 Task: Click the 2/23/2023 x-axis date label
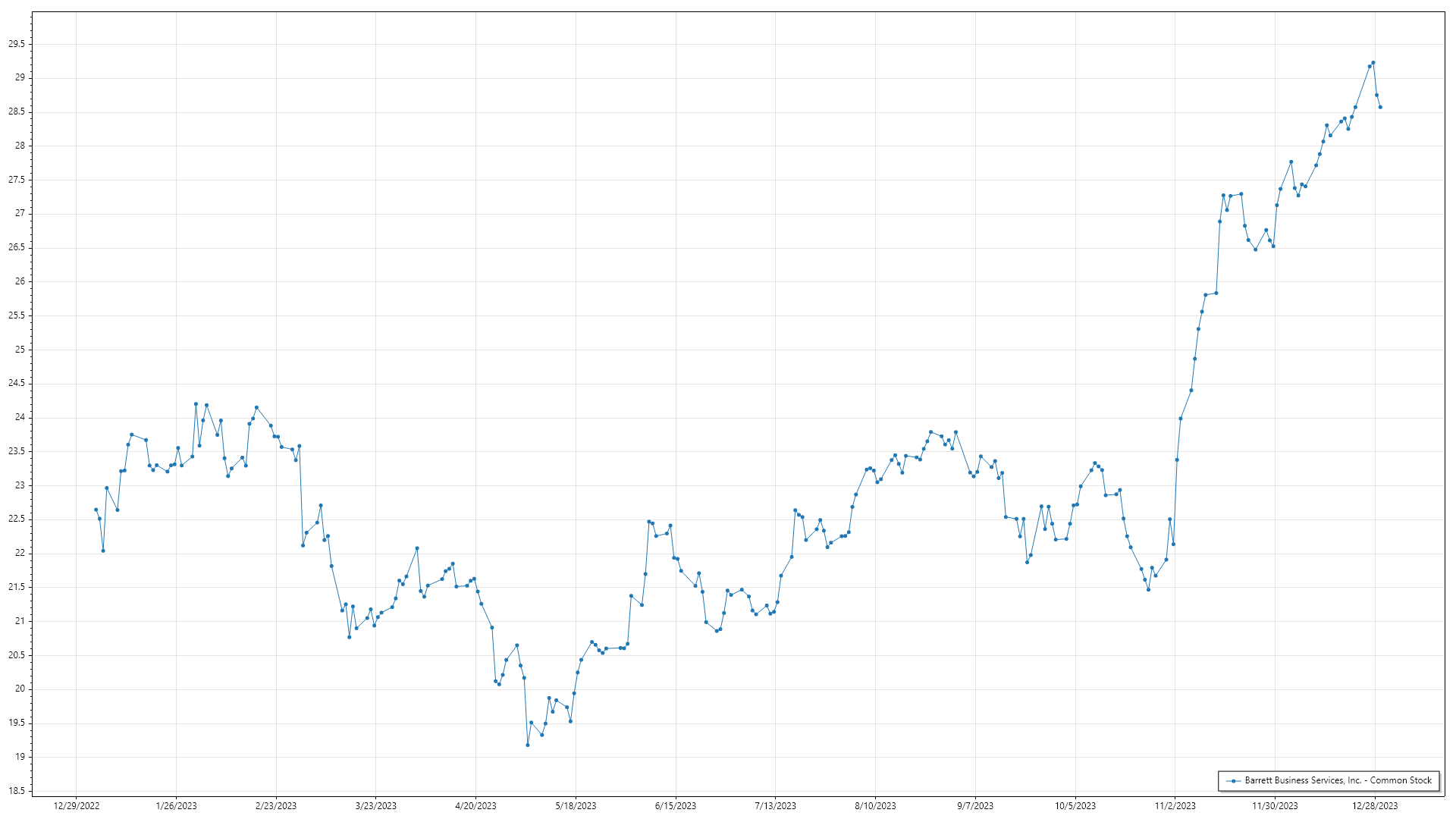coord(276,805)
